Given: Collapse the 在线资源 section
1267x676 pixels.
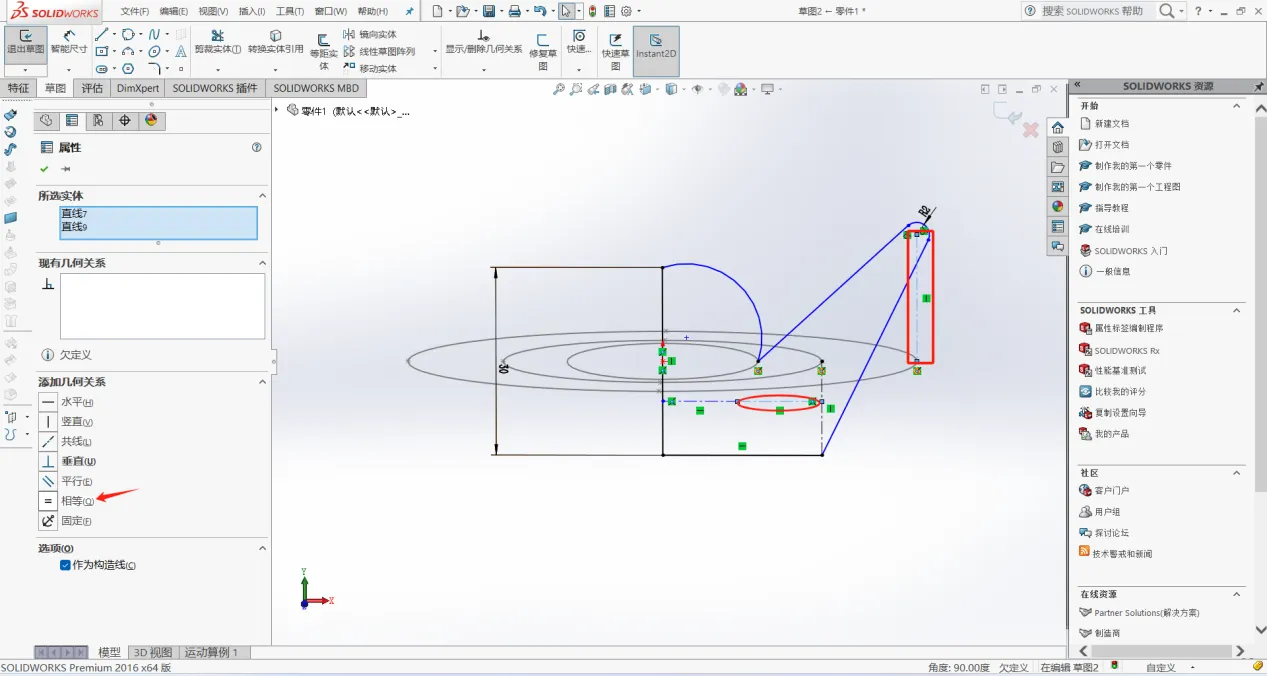Looking at the screenshot, I should (x=1236, y=594).
